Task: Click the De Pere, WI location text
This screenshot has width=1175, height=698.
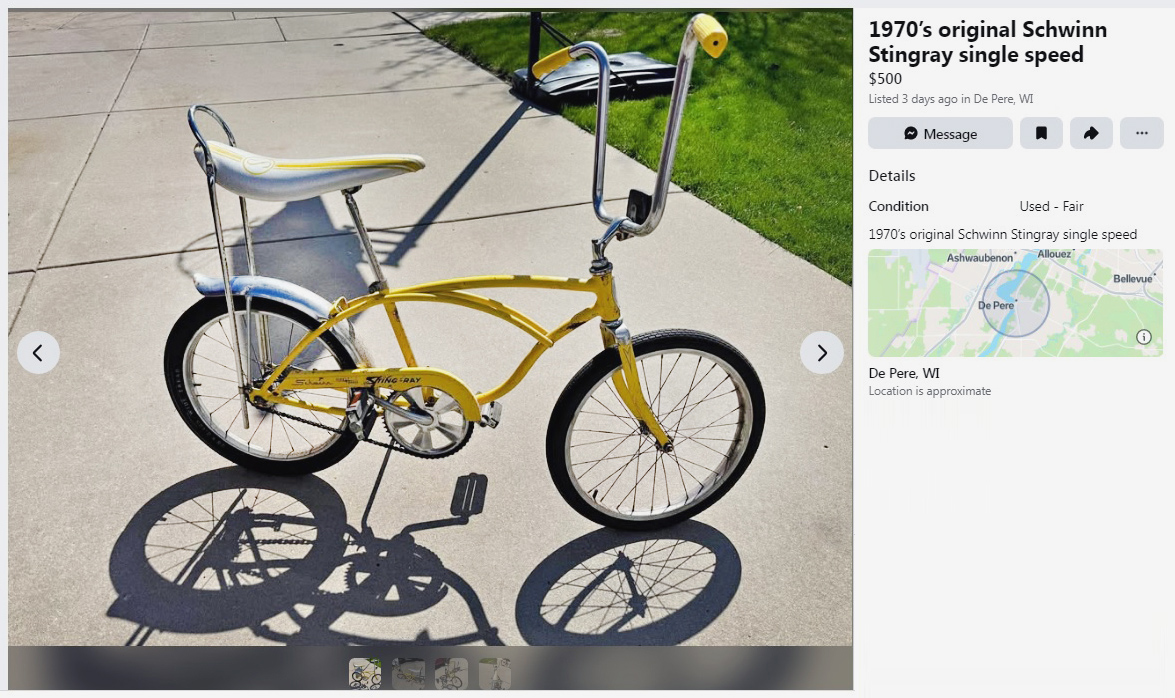Action: [904, 373]
